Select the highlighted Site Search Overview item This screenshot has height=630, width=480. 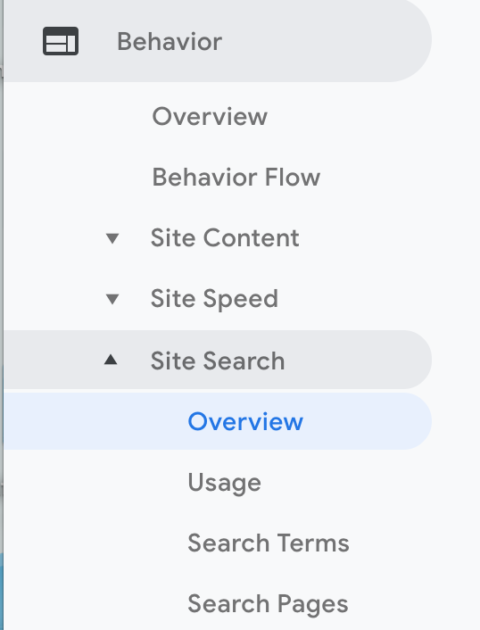[217, 421]
